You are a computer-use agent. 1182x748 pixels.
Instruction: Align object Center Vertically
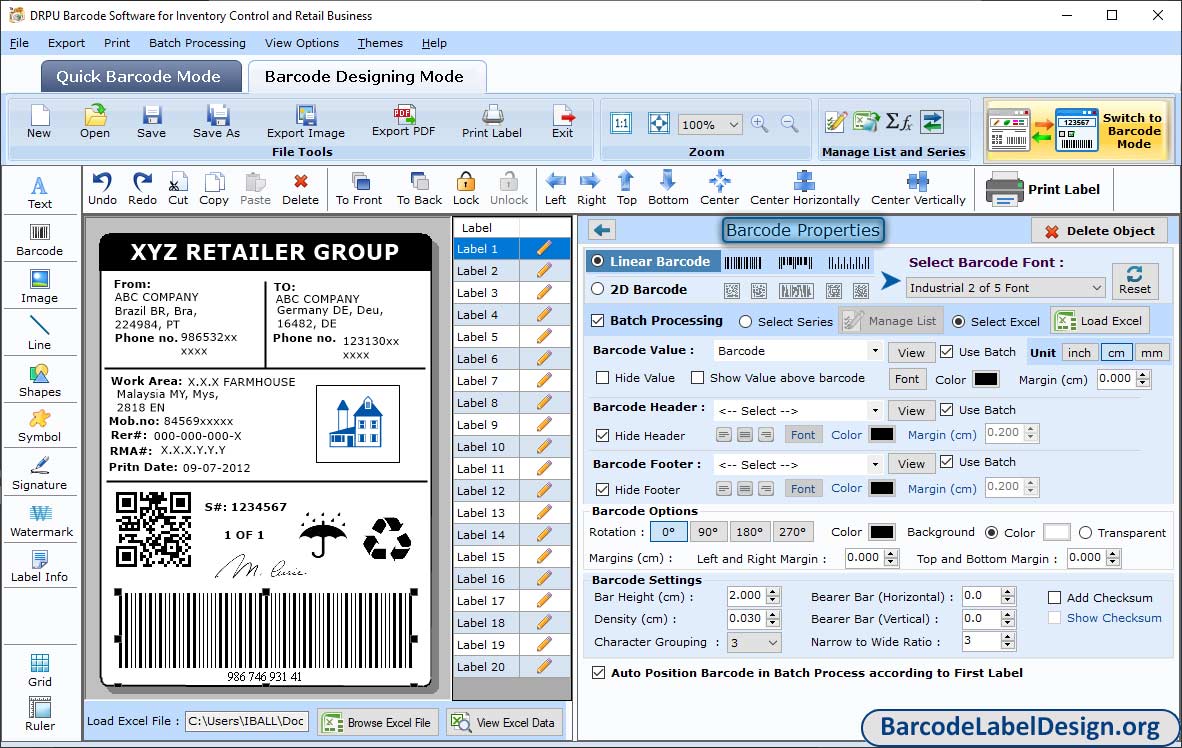(918, 189)
